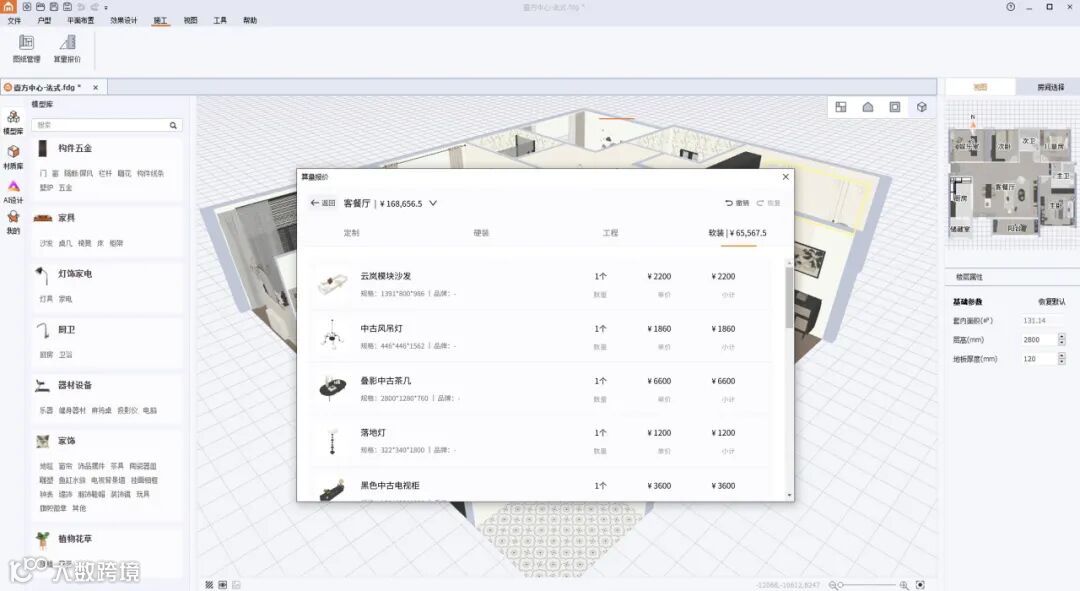
Task: Click the 厨房 subcategory link
Action: click(x=46, y=355)
